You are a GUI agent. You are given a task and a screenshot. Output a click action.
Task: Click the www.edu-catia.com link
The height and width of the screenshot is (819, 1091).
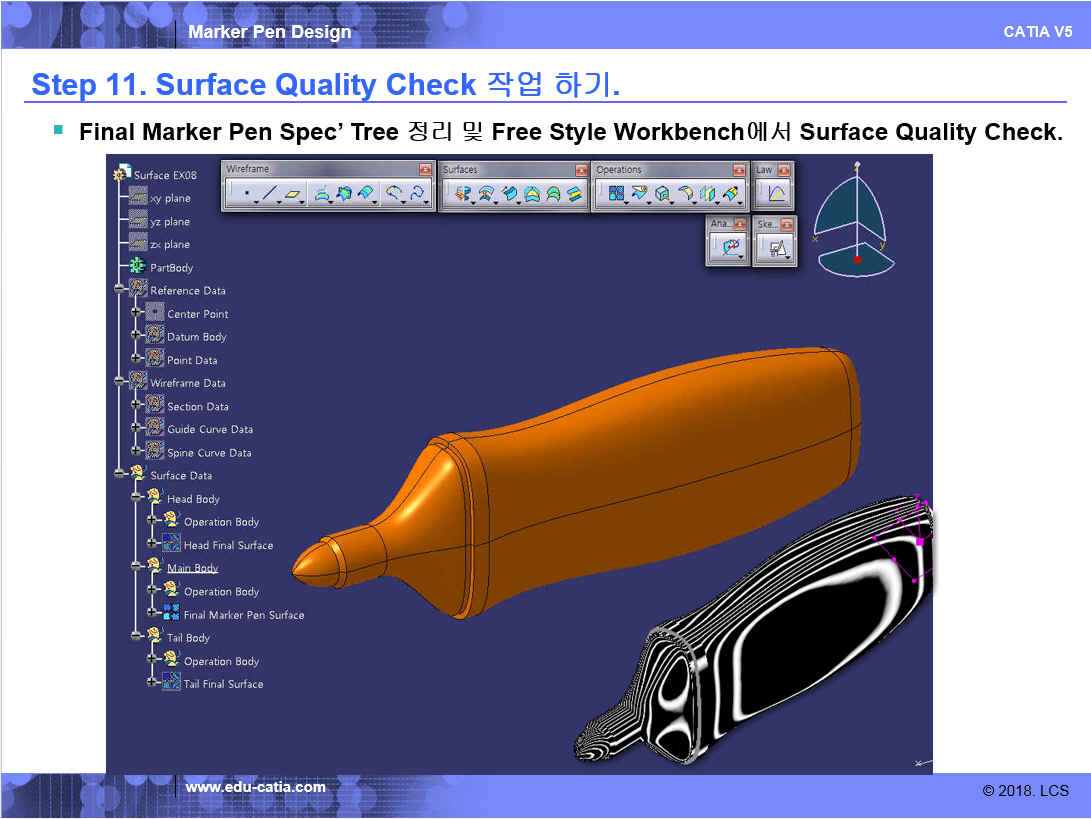point(255,787)
